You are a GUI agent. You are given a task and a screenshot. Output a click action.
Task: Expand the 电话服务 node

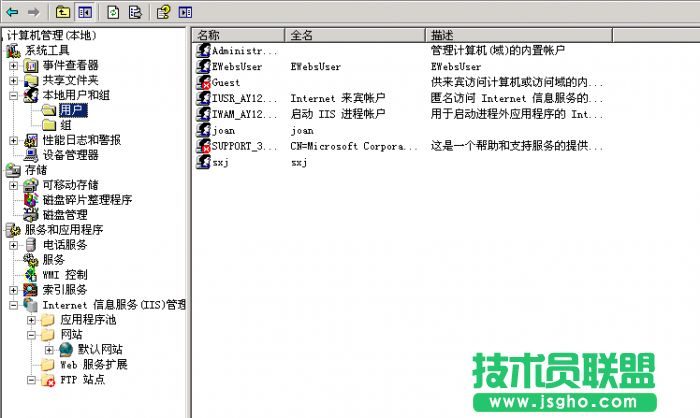tap(14, 245)
